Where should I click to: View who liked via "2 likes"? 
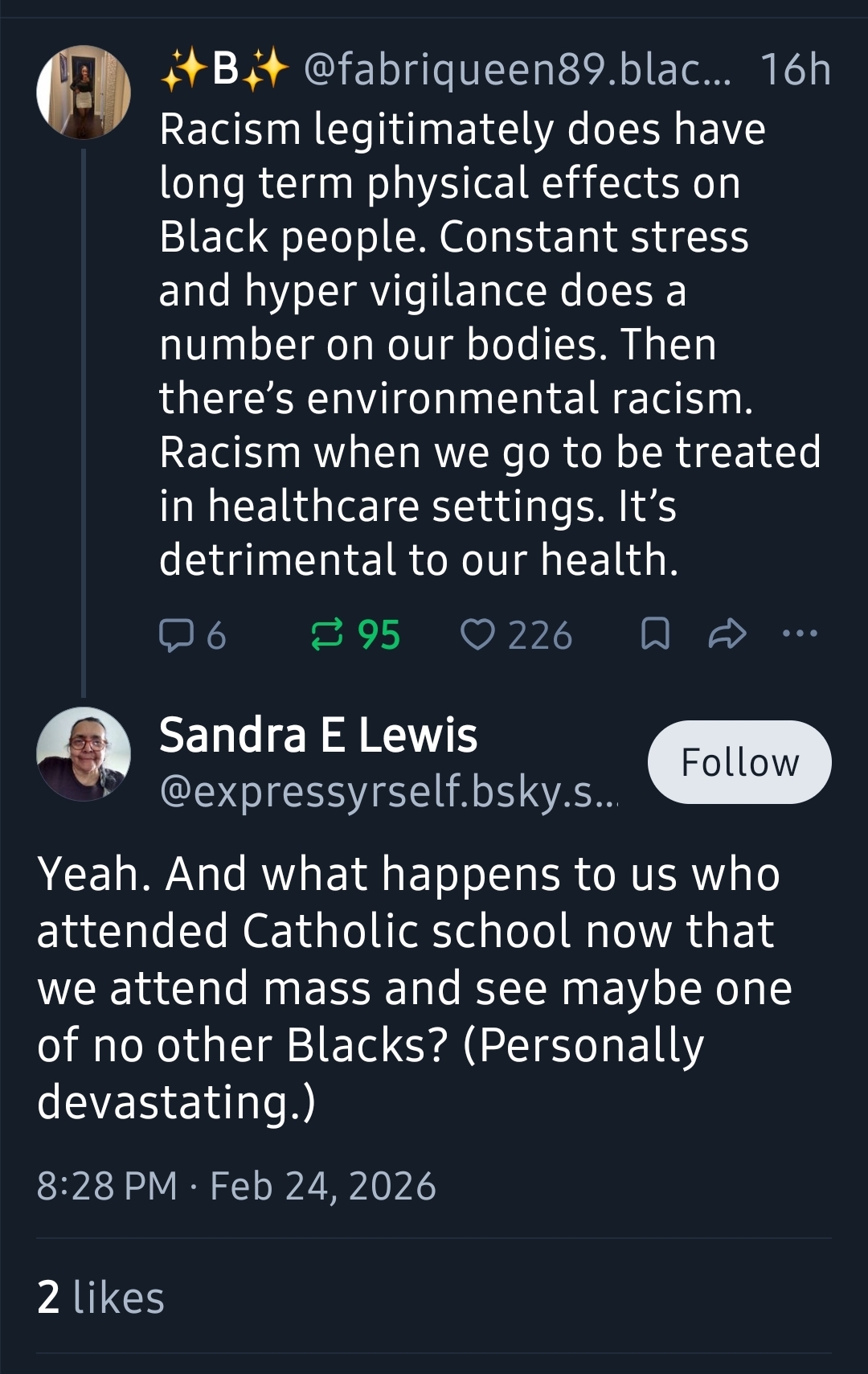pyautogui.click(x=100, y=1298)
